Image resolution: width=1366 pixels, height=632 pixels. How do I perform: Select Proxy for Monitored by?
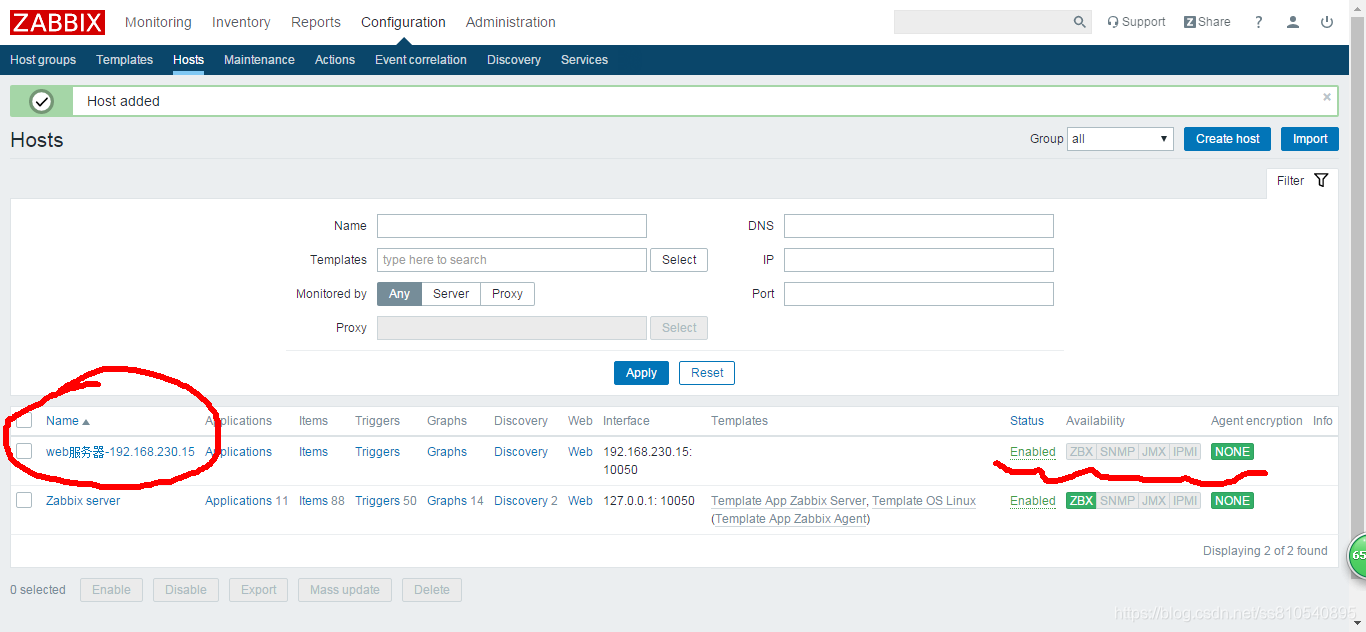pyautogui.click(x=507, y=294)
